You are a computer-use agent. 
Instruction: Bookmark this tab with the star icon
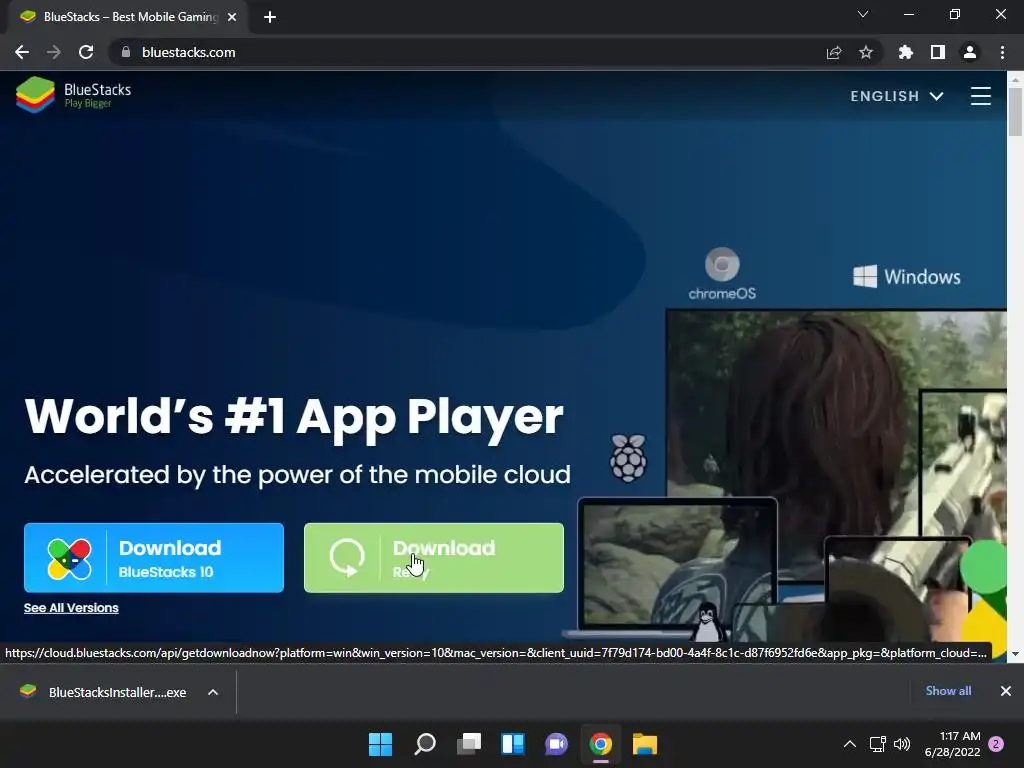click(866, 52)
